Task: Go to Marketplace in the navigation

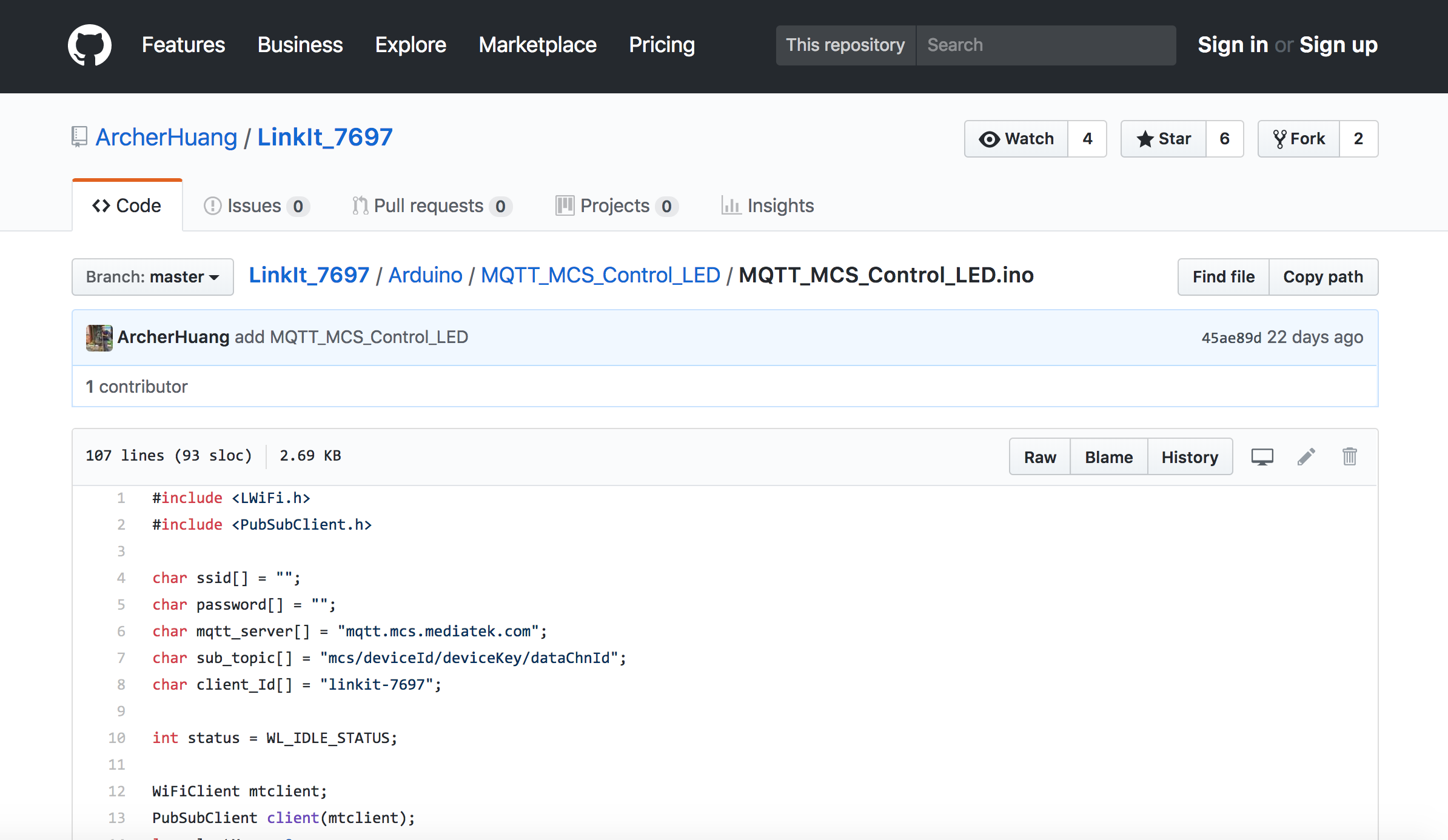Action: [537, 45]
